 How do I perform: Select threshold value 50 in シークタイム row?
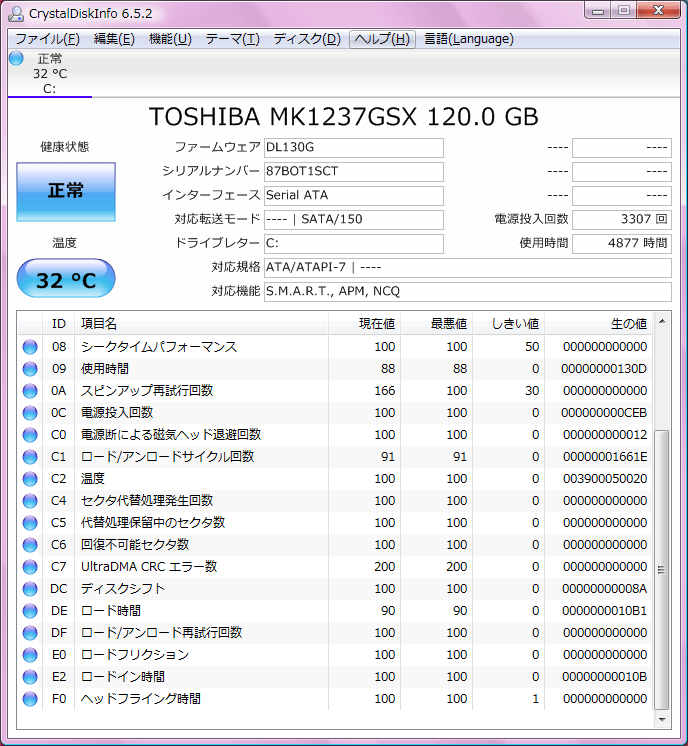click(532, 347)
